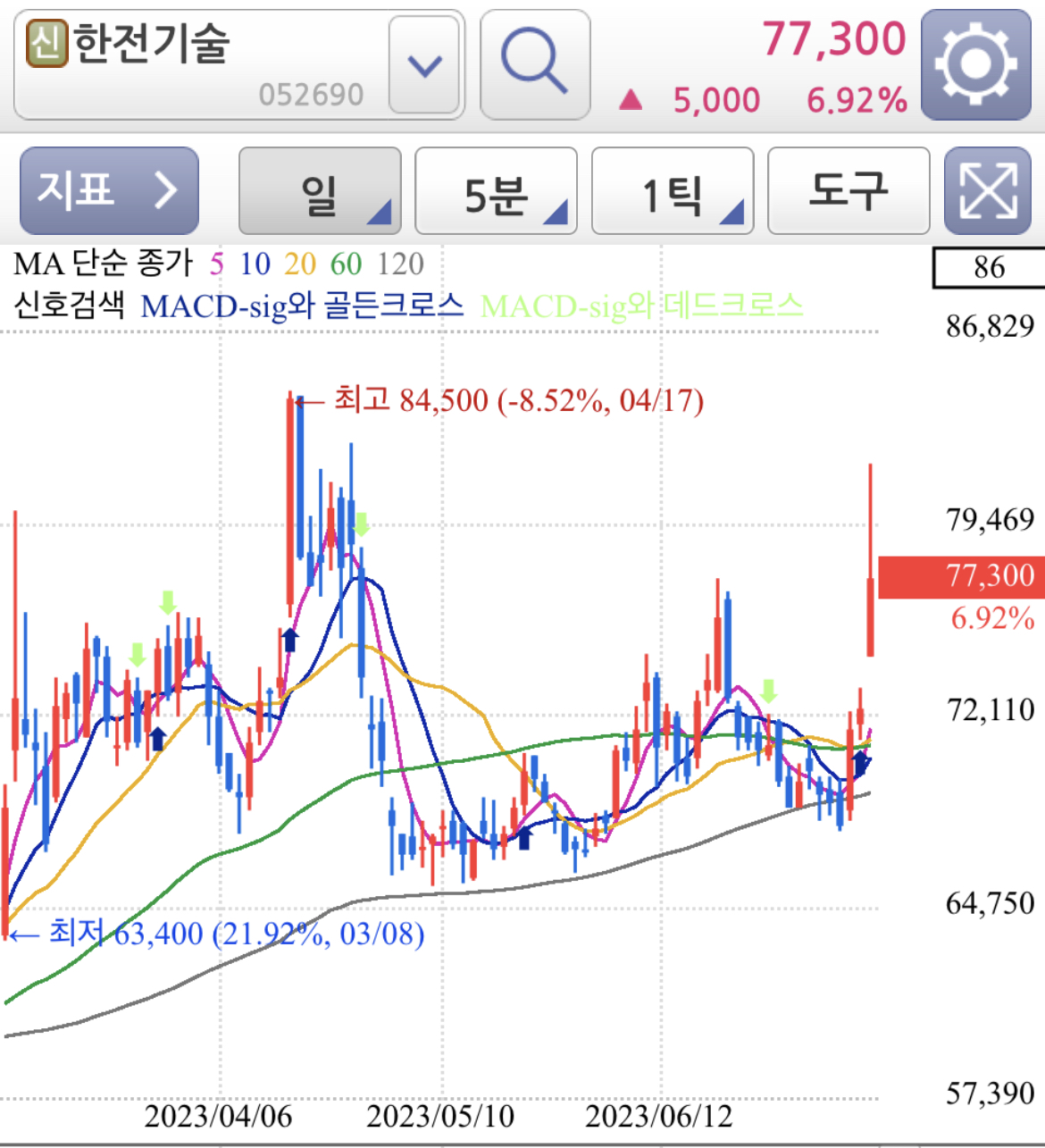Click the MA 120 period legend
The height and width of the screenshot is (1148, 1045).
[x=400, y=264]
